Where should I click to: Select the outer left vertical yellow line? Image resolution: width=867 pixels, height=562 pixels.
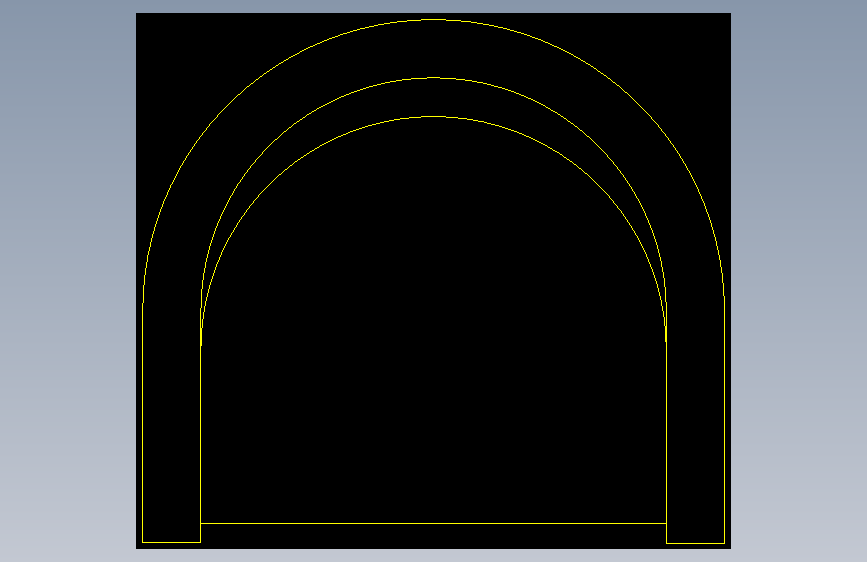coord(143,423)
